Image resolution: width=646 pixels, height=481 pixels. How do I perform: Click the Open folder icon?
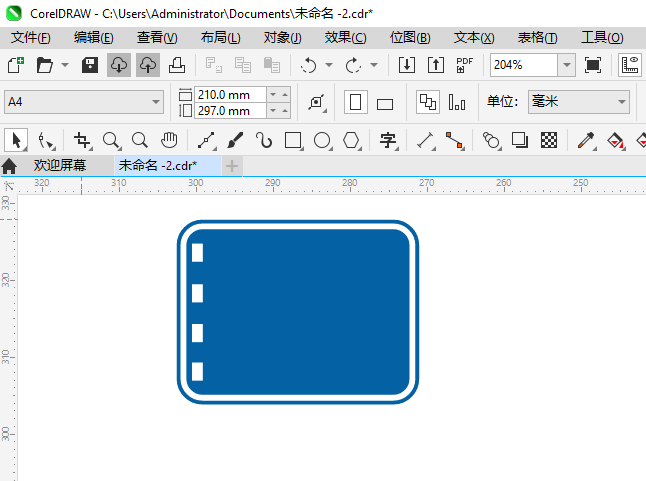[44, 65]
